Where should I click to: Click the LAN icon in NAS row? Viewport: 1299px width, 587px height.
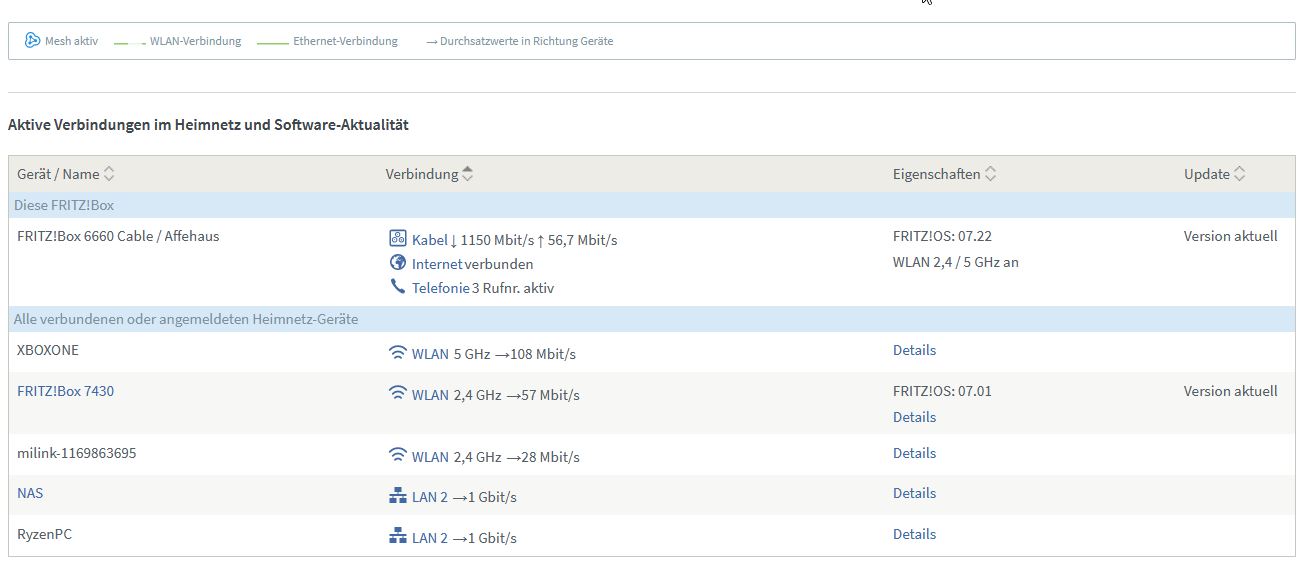398,496
